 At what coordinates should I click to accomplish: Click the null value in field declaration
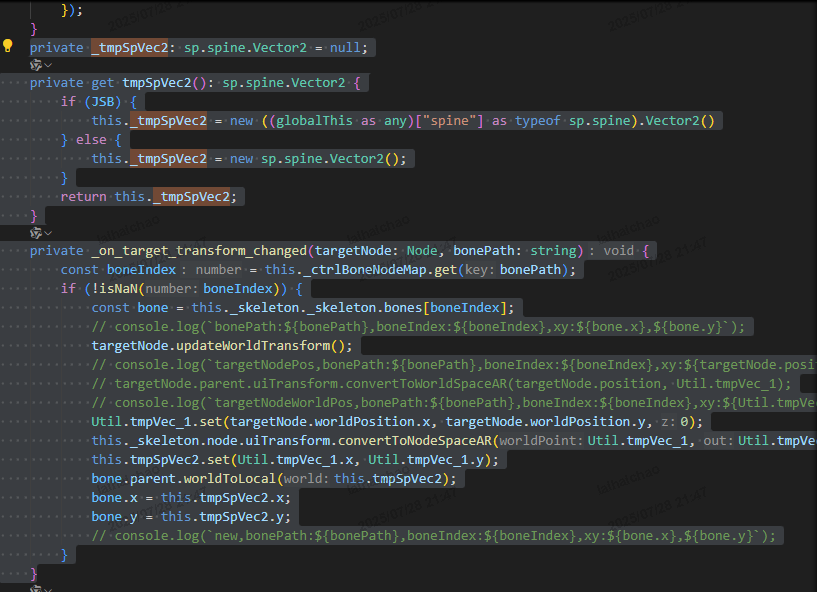pyautogui.click(x=345, y=48)
